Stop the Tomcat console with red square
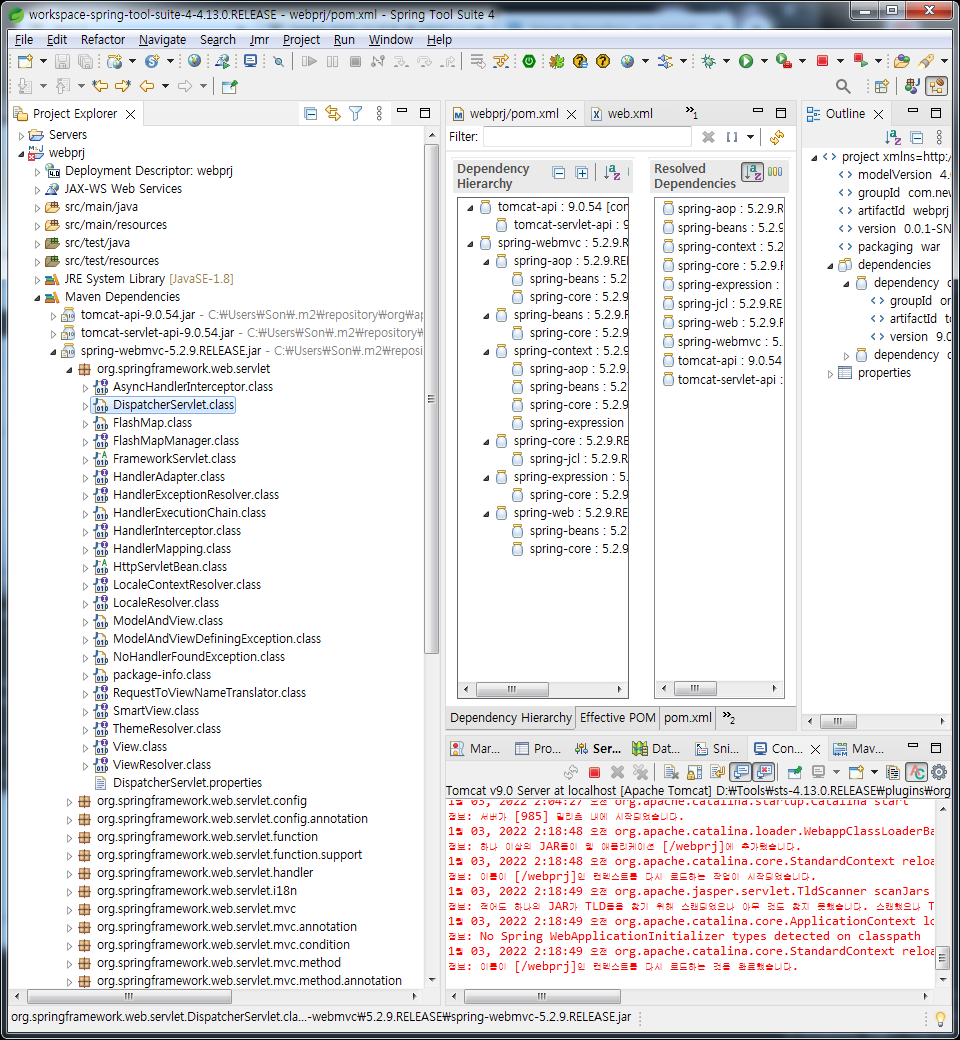This screenshot has width=960, height=1040. pyautogui.click(x=594, y=772)
